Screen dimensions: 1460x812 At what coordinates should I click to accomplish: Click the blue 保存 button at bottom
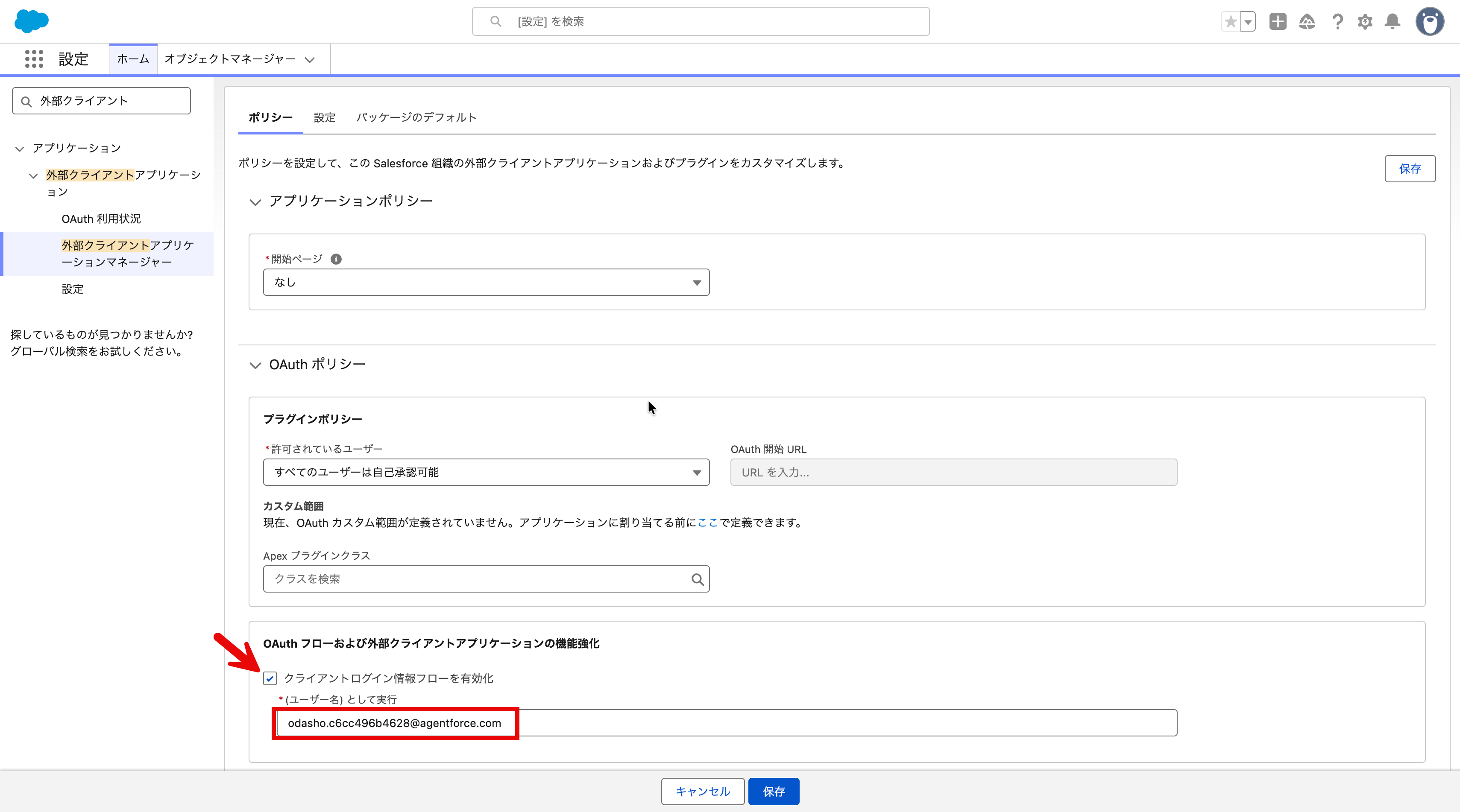point(773,791)
